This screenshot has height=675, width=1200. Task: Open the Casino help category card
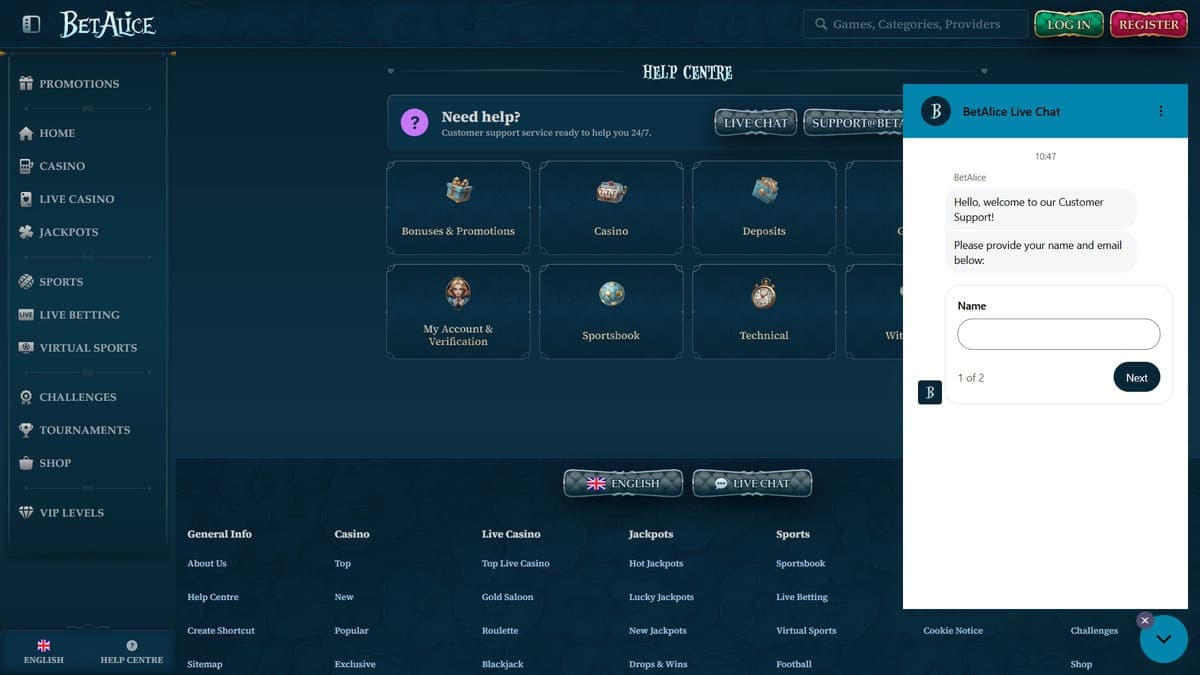point(611,207)
